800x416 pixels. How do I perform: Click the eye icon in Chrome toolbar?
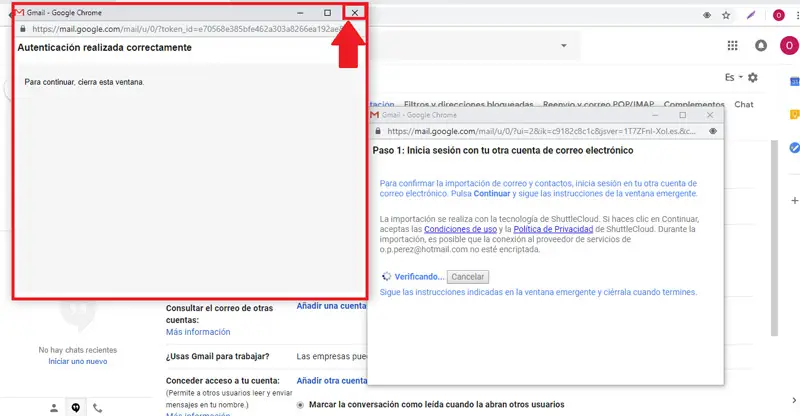coord(707,15)
